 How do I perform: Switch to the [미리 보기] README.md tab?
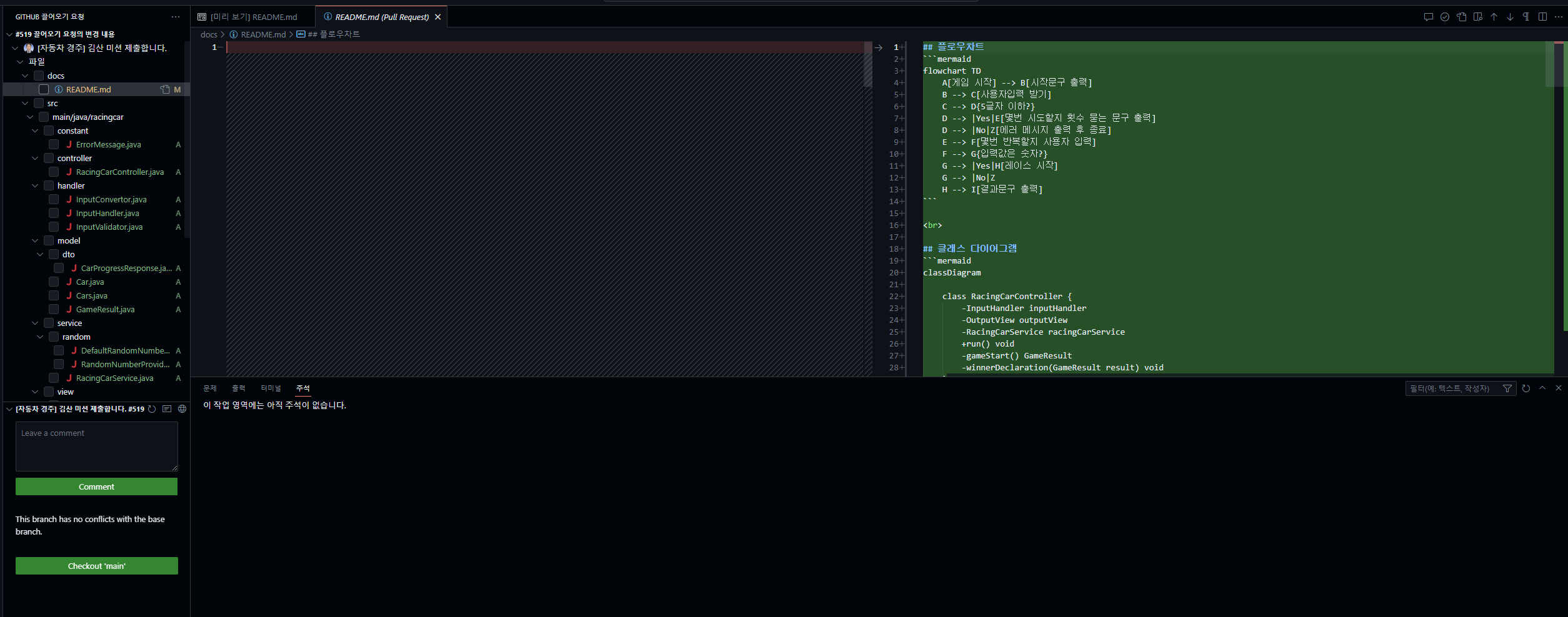point(253,17)
